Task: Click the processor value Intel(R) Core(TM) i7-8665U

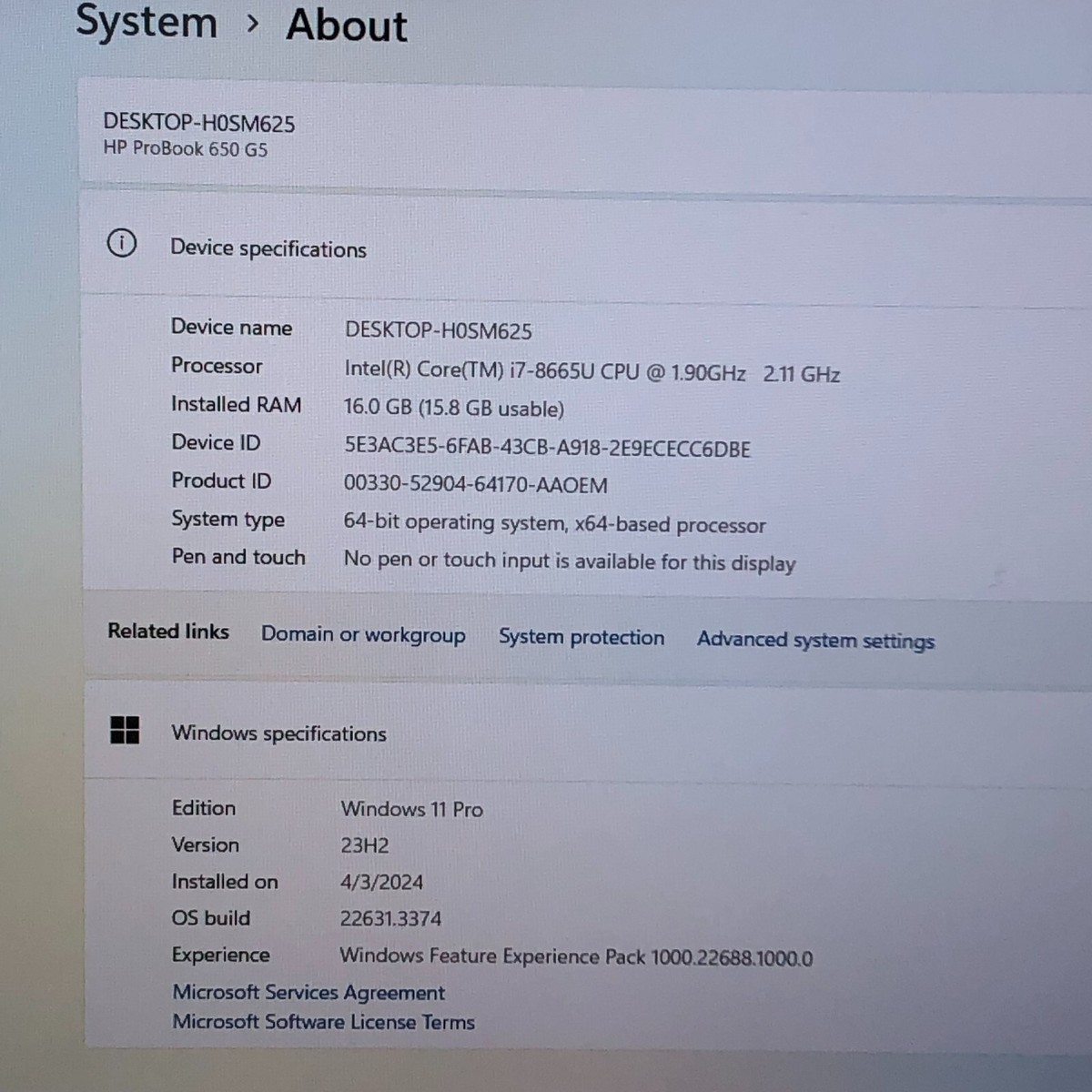Action: [591, 372]
